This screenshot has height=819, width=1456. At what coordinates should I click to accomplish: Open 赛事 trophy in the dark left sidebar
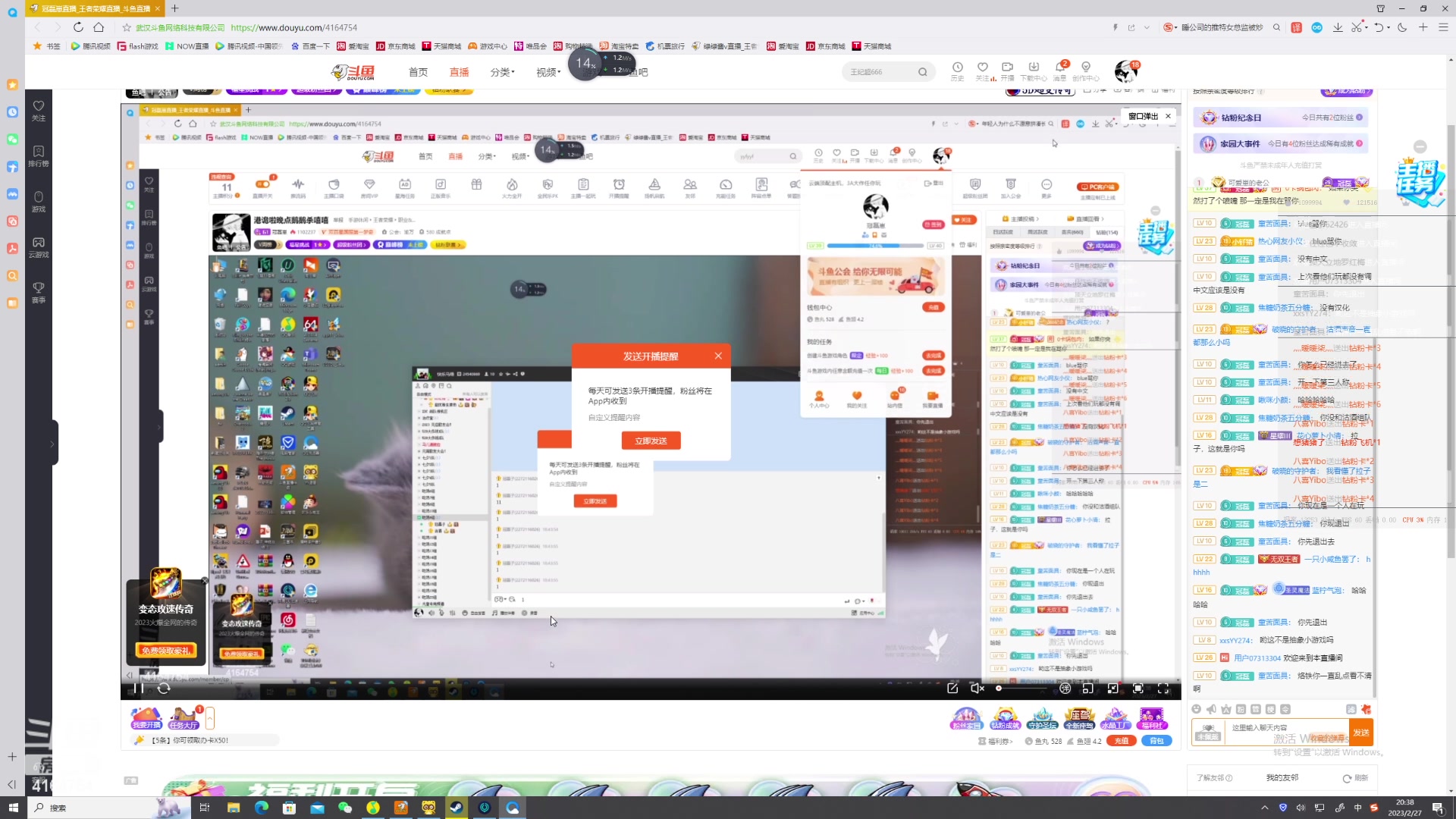[39, 292]
